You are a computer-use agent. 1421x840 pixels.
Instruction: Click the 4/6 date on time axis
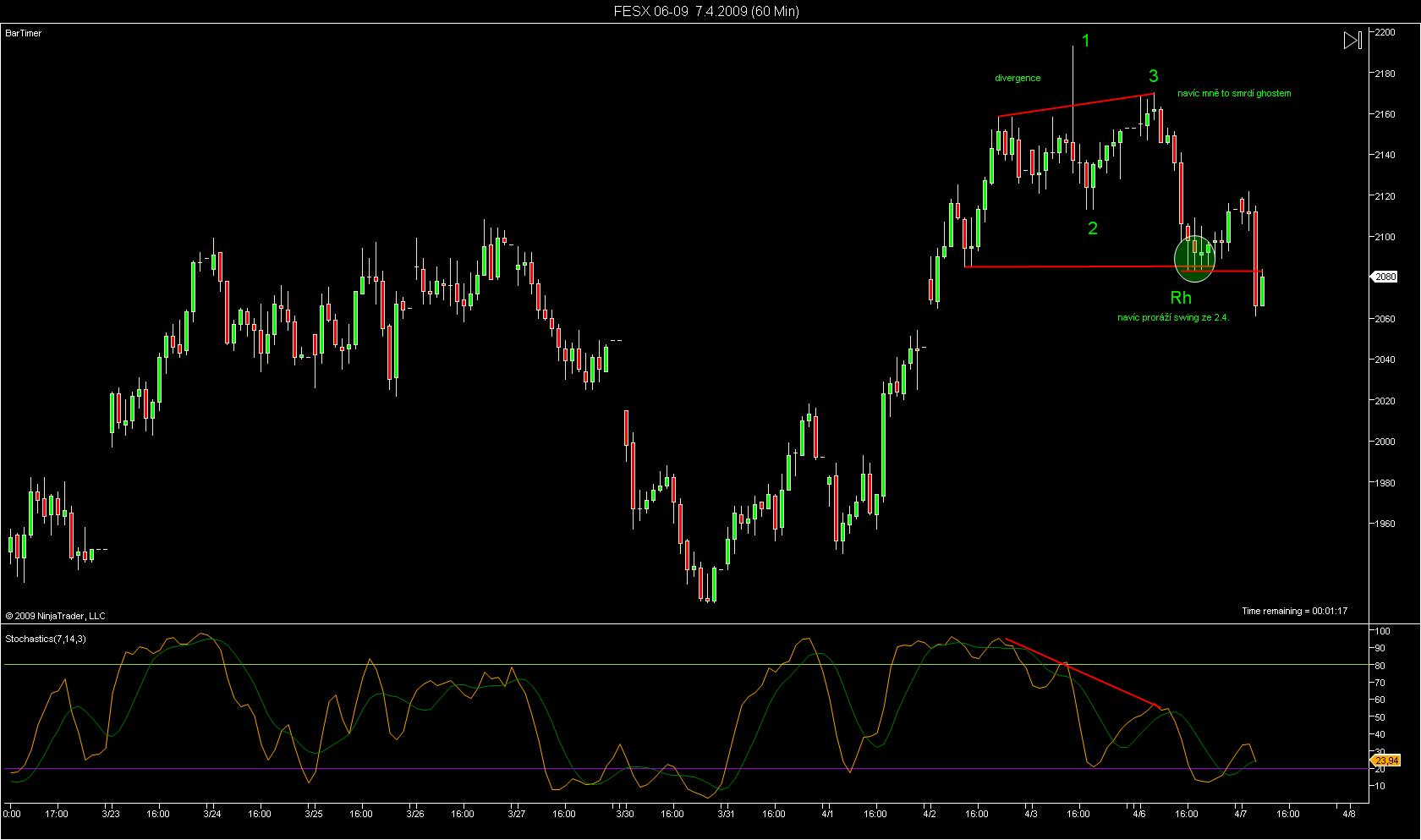pyautogui.click(x=1138, y=815)
